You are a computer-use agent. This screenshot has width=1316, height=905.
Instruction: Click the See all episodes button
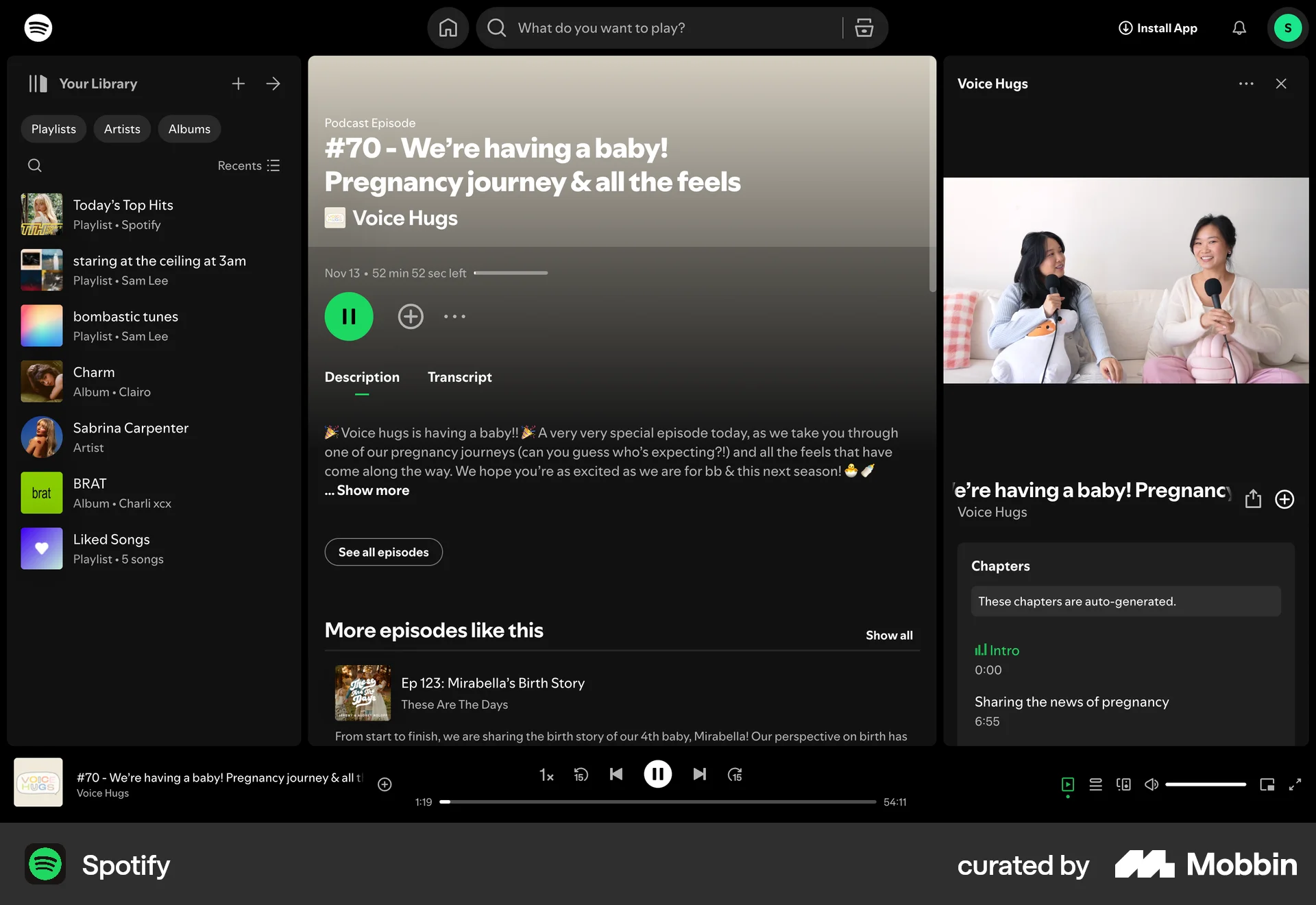click(383, 552)
